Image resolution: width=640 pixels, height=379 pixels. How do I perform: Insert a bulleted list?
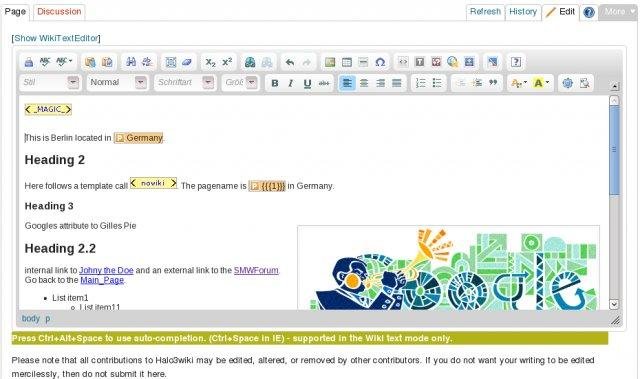click(x=437, y=83)
